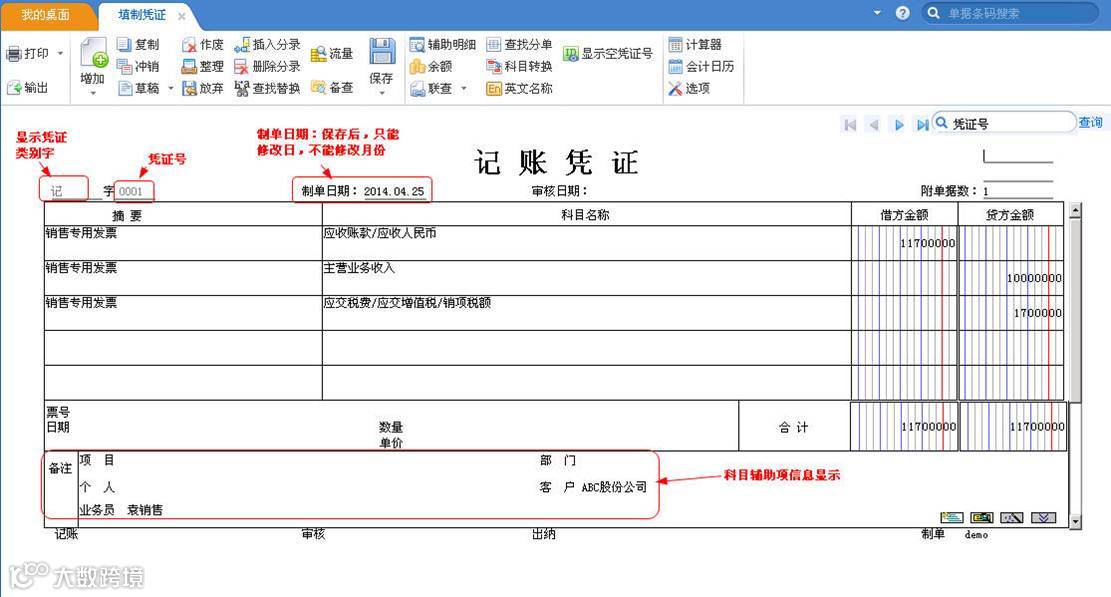Click the 辅助明细 auxiliary detail button

(x=443, y=45)
